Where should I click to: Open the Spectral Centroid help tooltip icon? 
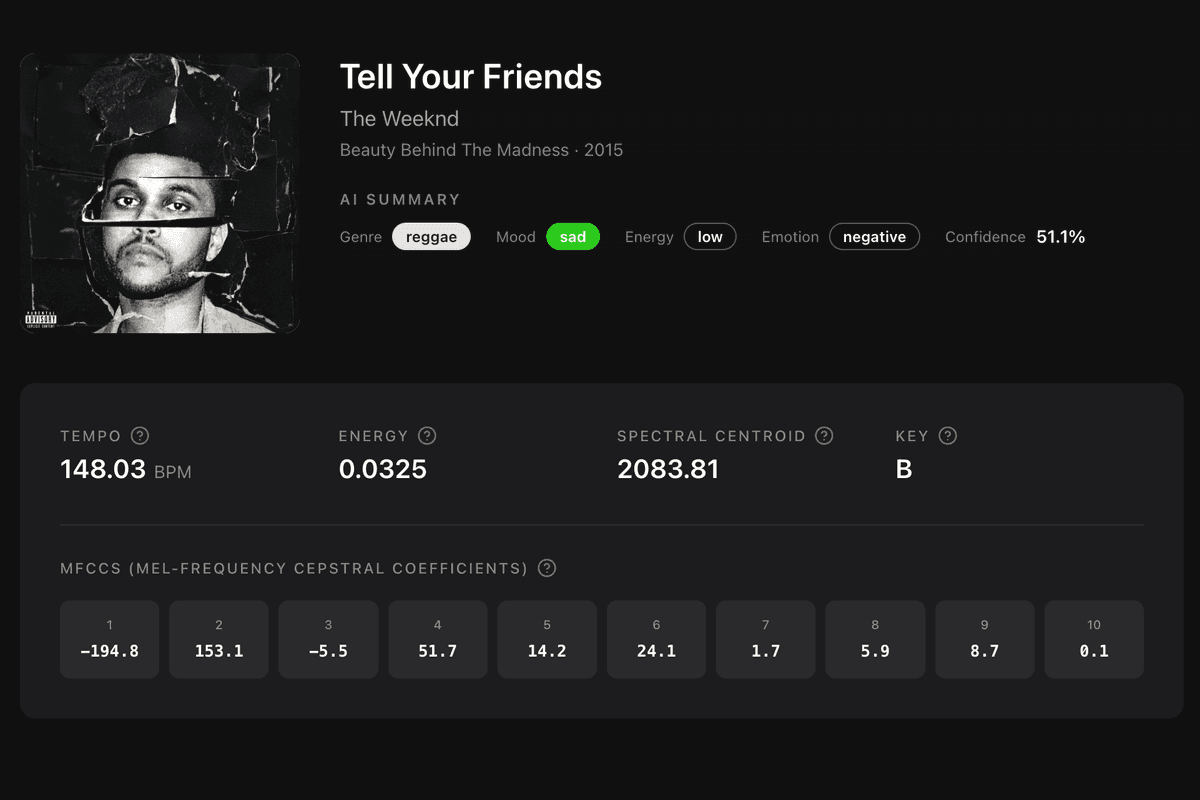pyautogui.click(x=824, y=436)
